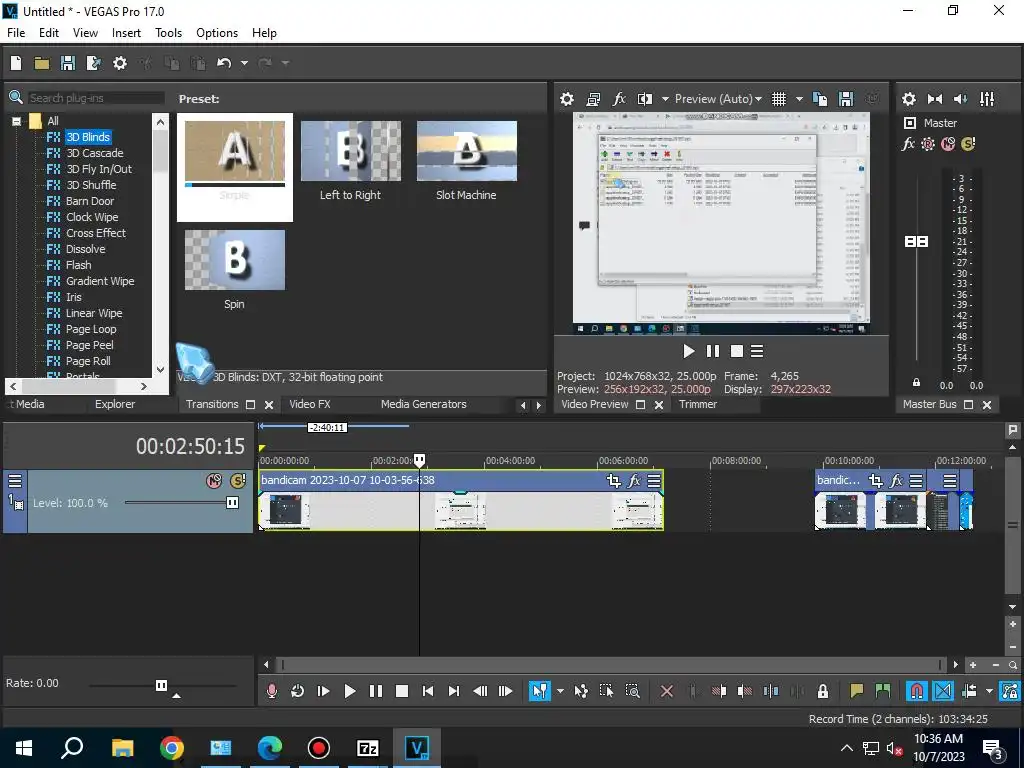Select the Normal Edit tool
The image size is (1024, 768).
click(x=539, y=691)
